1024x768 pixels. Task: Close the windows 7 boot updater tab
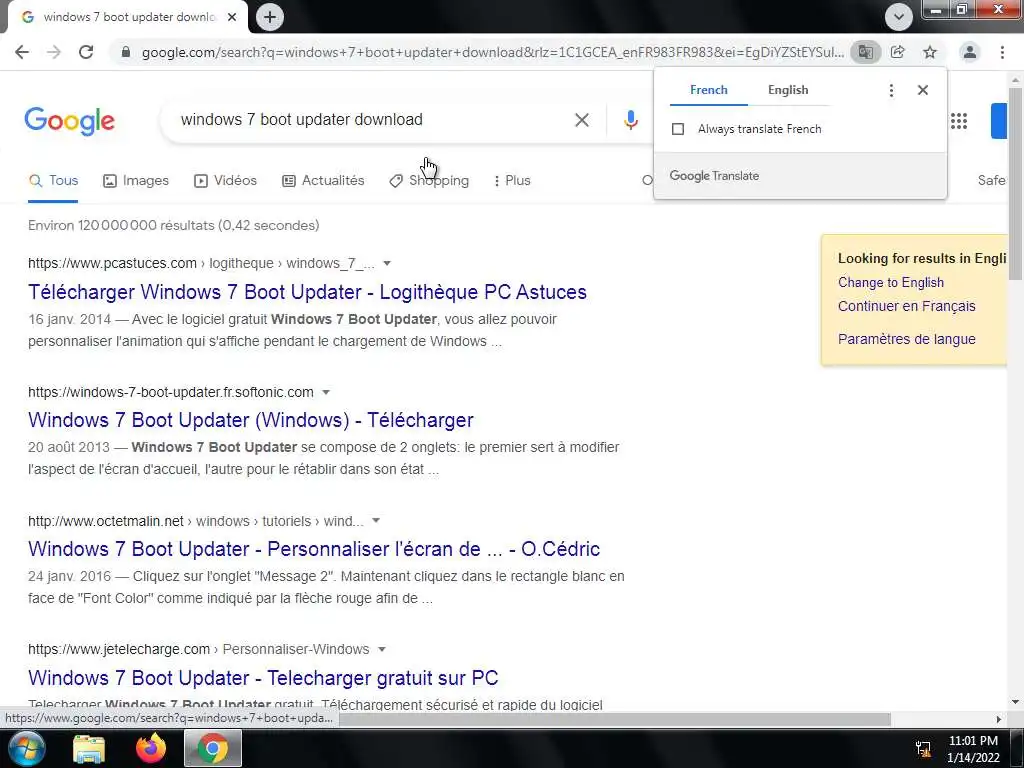(232, 17)
